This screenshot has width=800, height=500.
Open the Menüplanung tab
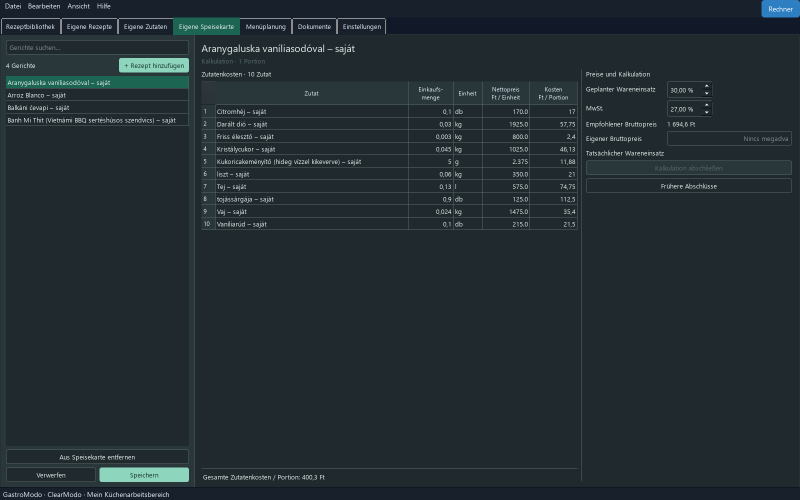point(266,27)
